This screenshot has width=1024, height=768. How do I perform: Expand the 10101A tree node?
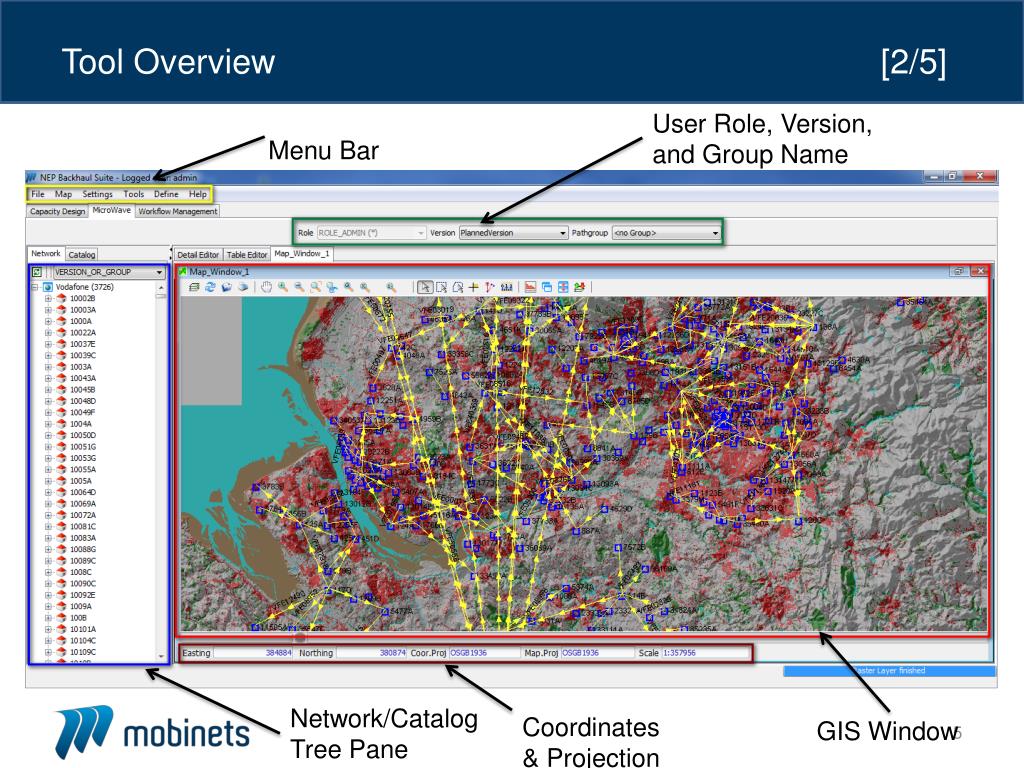tap(48, 630)
